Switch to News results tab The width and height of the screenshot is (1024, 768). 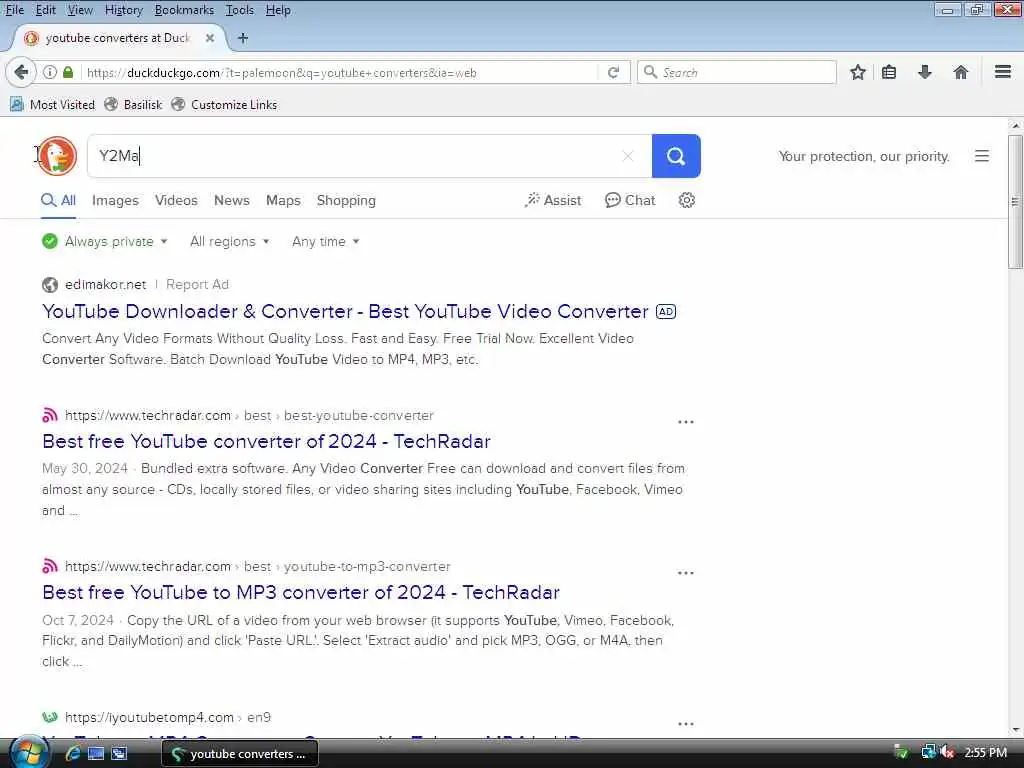click(x=232, y=200)
